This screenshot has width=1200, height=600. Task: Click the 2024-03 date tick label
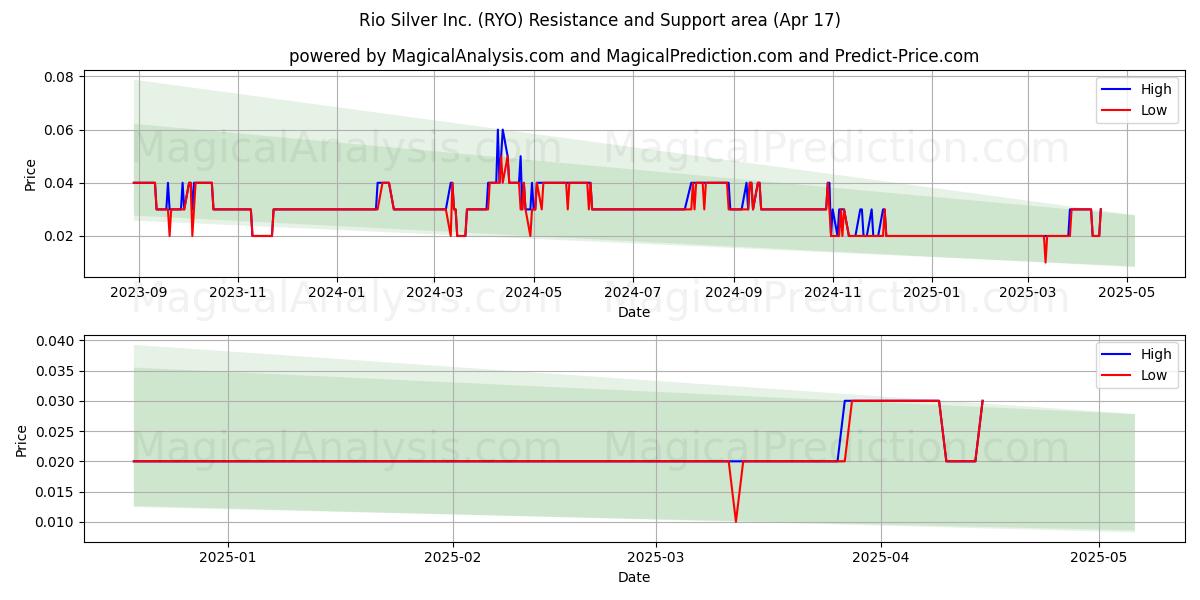click(x=434, y=293)
